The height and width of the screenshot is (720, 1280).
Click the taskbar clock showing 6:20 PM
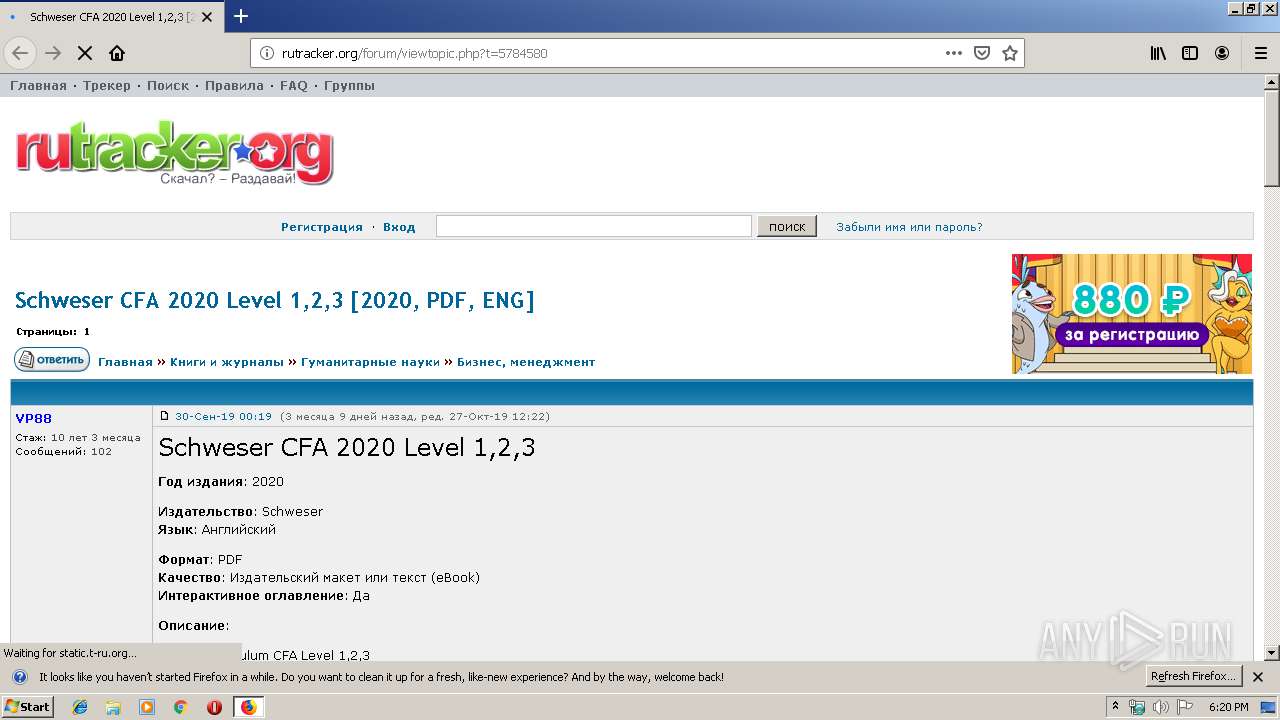[x=1228, y=707]
